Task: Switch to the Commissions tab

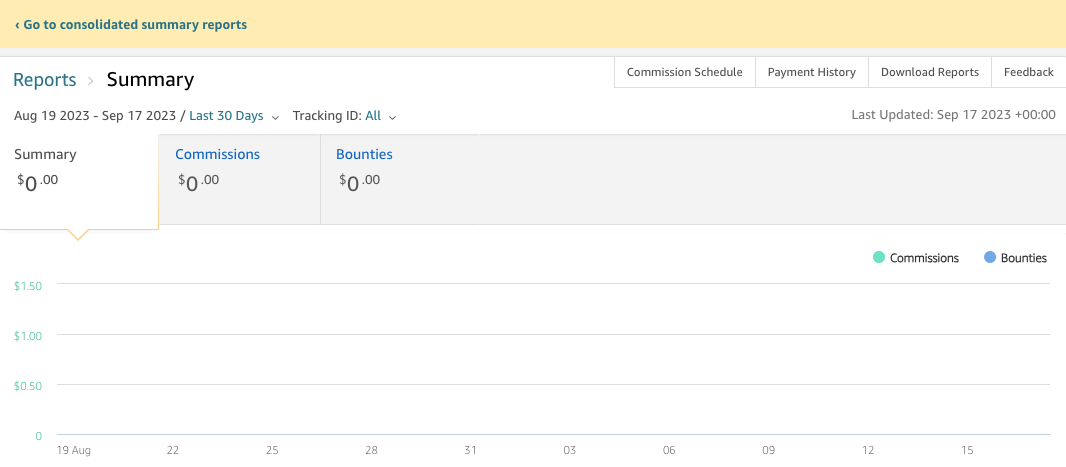Action: click(x=217, y=155)
